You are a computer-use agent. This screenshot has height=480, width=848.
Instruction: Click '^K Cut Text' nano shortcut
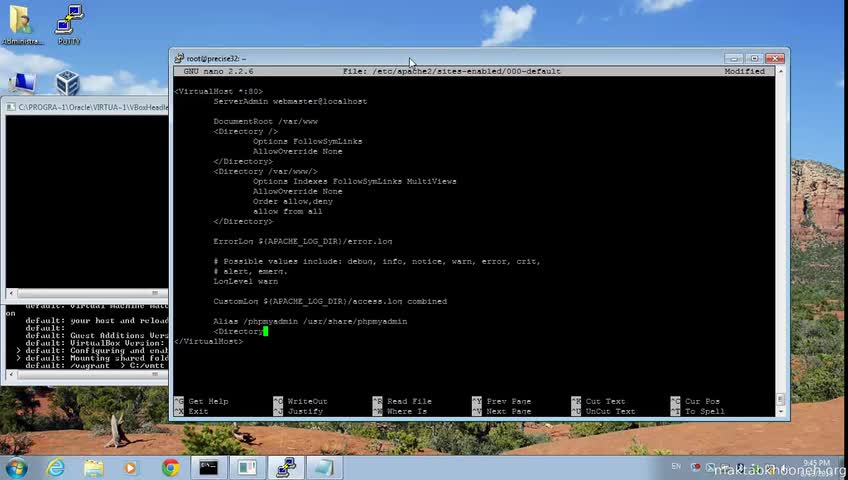598,402
